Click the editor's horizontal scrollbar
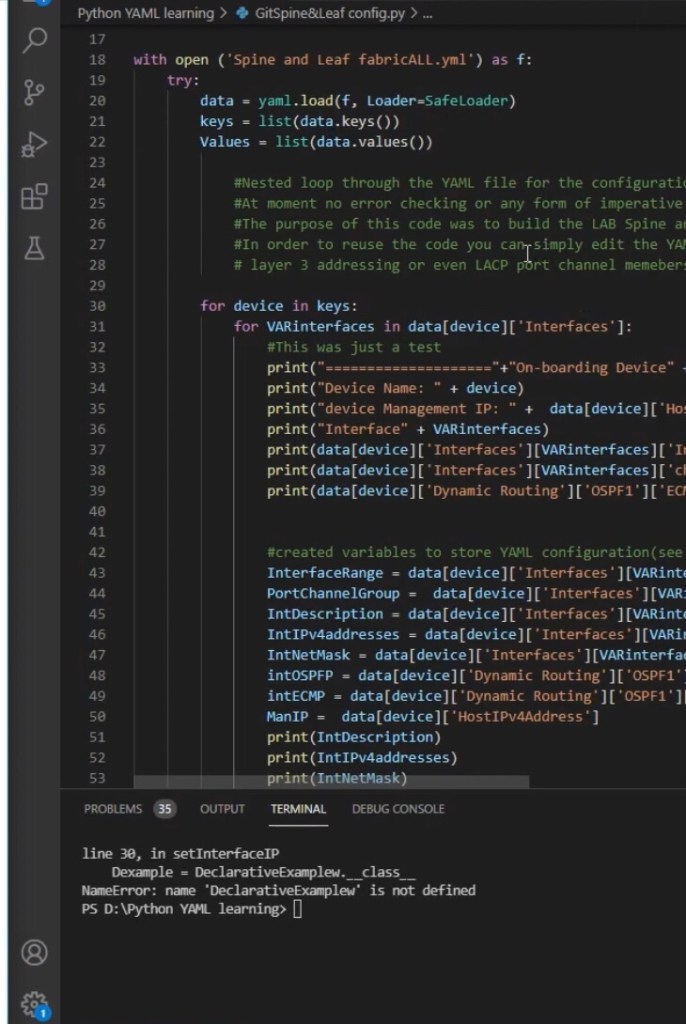Screen dimensions: 686x1024 330,781
